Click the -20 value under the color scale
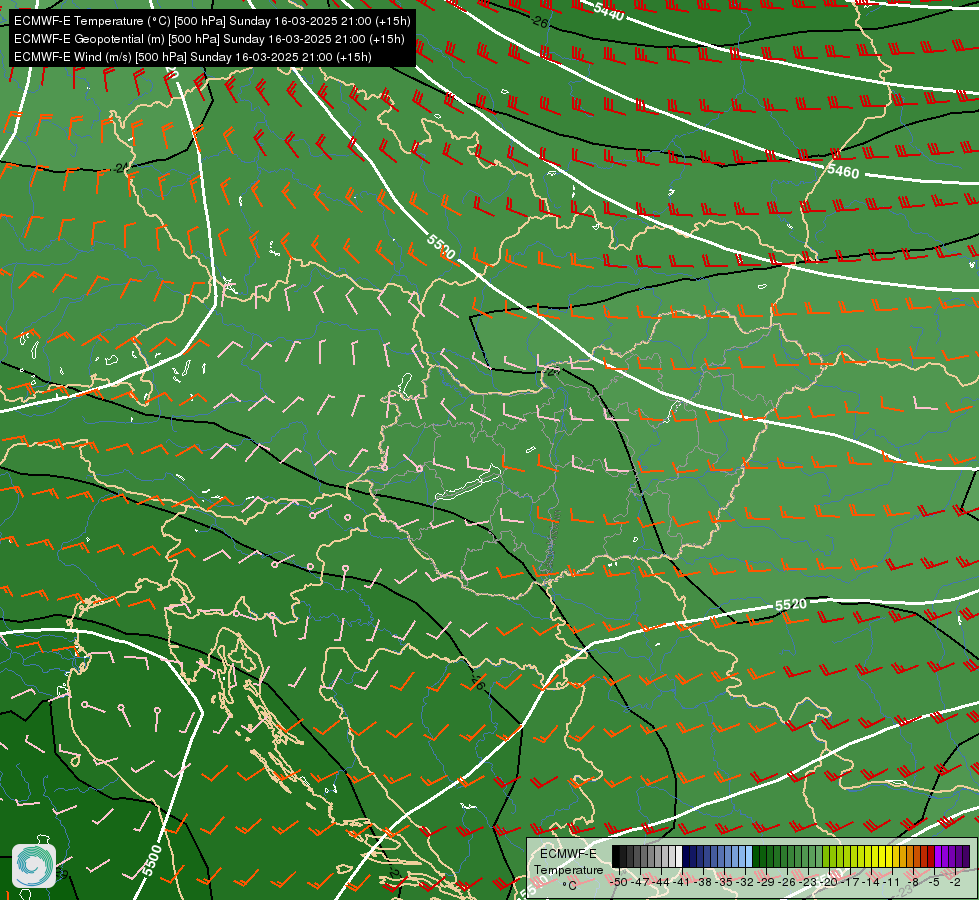Image resolution: width=979 pixels, height=900 pixels. coord(829,882)
